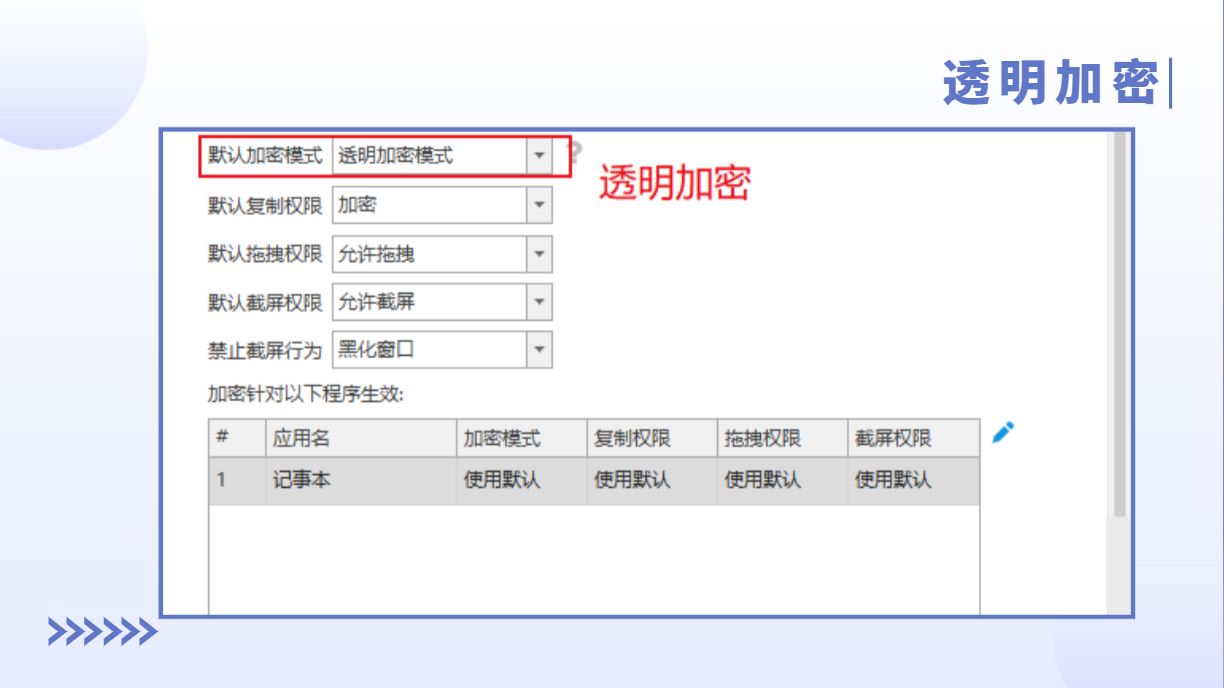
Task: Click the 默认拖拽权限 label
Action: tap(265, 254)
